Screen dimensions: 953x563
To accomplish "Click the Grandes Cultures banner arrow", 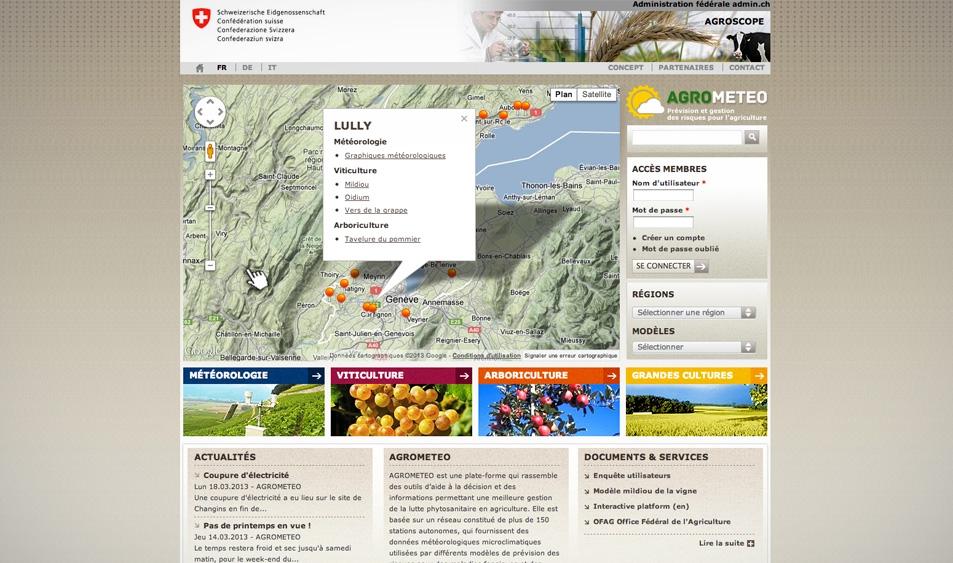I will (x=759, y=376).
